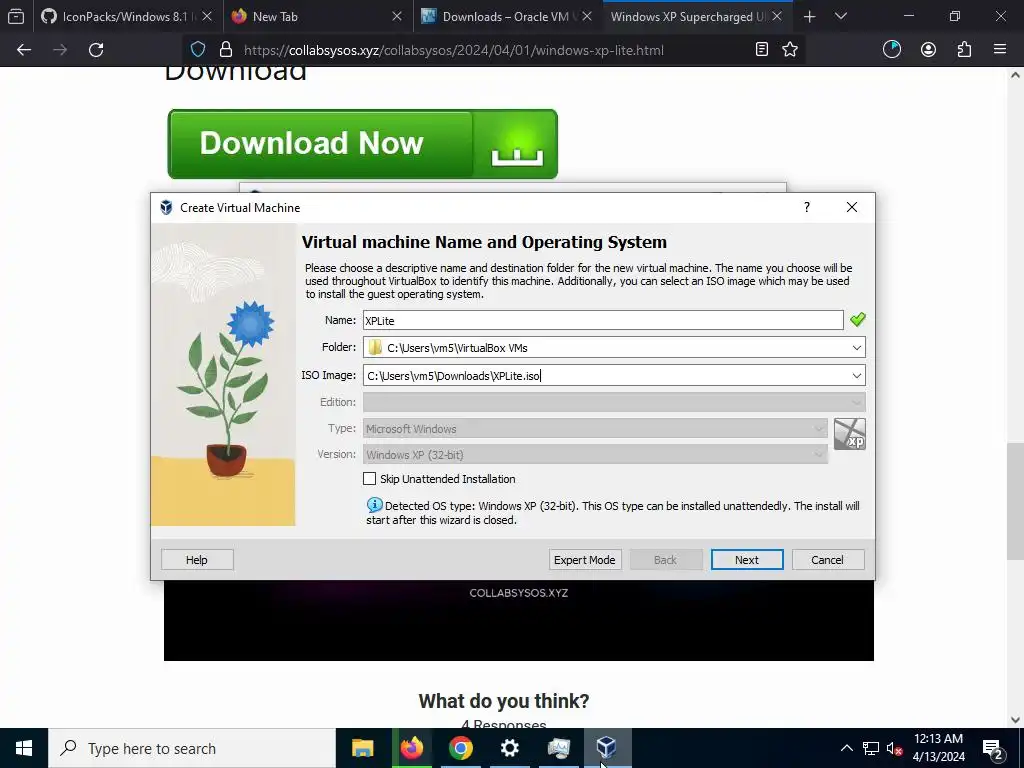Enable Skip Unattended Installation checkbox
Screen dimensions: 1024x768
point(370,479)
